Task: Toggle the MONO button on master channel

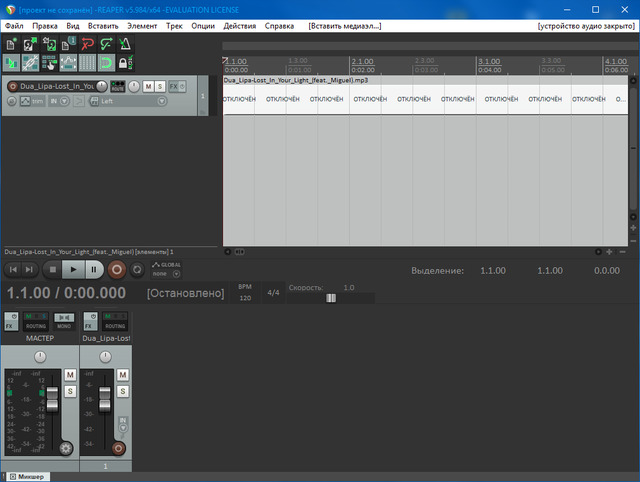Action: 64,325
